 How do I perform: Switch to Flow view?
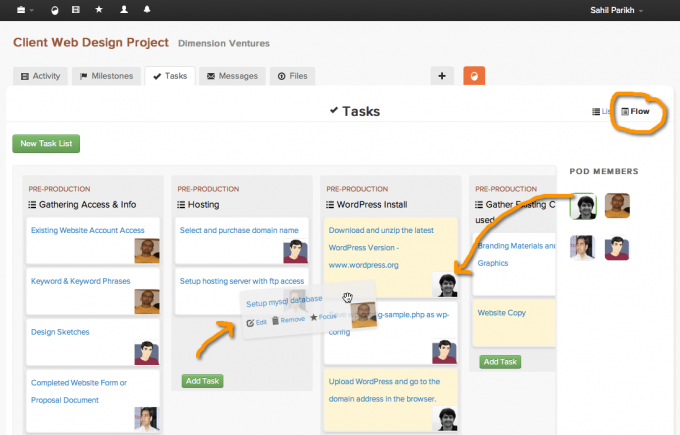click(635, 111)
